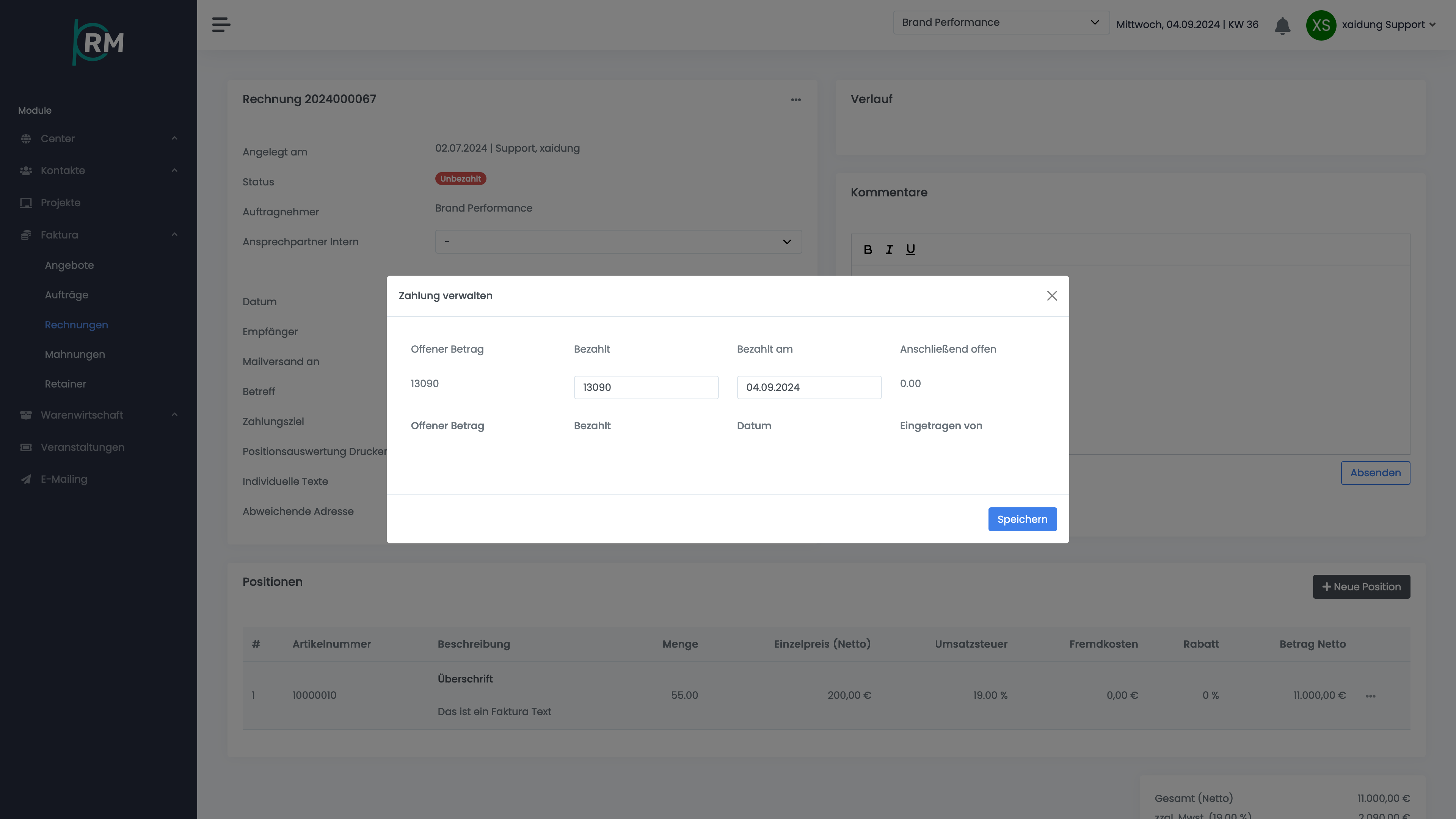Click the Warenwirtschaft box icon
This screenshot has height=819, width=1456.
click(x=26, y=415)
